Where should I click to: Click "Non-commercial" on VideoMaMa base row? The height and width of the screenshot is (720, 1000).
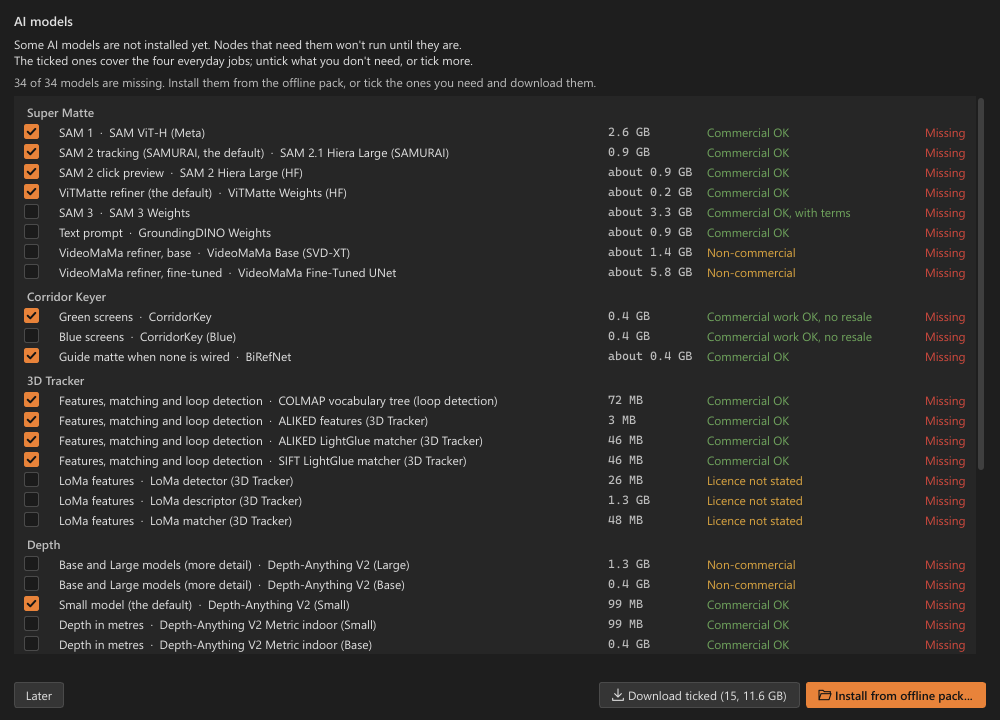(751, 253)
